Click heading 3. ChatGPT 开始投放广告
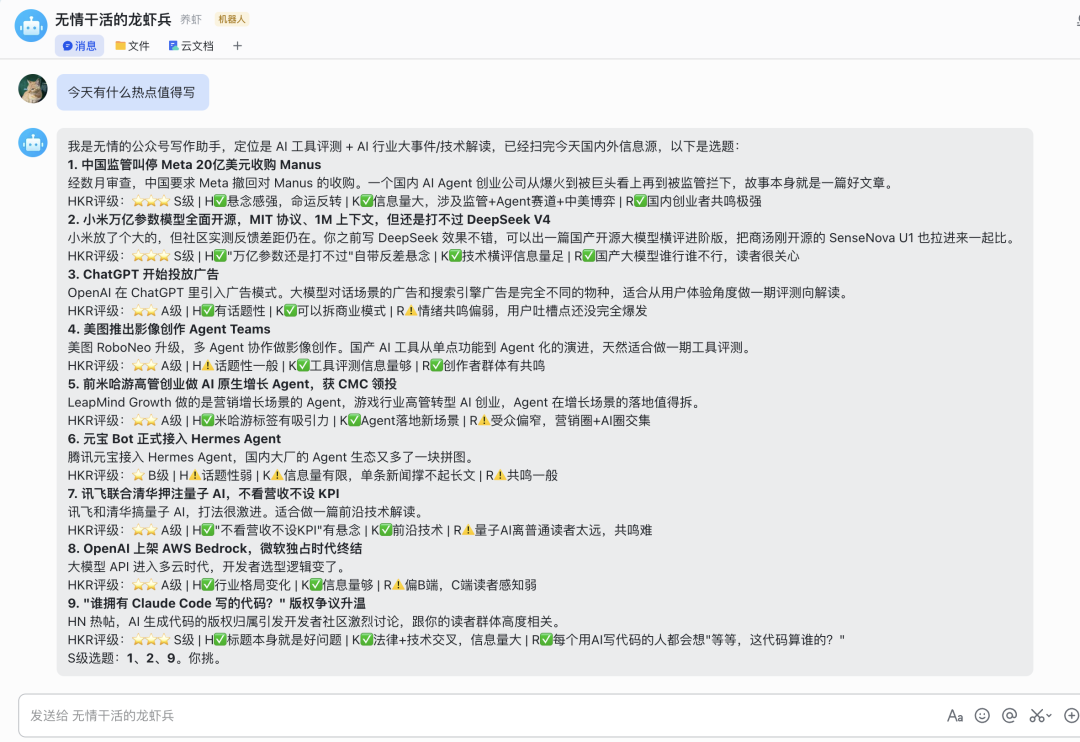1080x742 pixels. pos(143,274)
